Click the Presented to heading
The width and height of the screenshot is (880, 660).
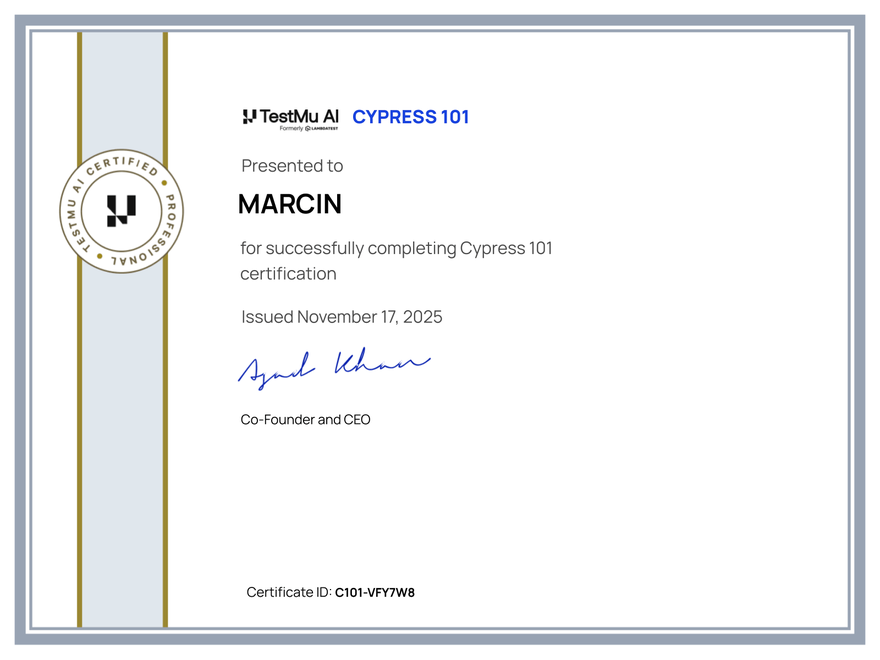click(292, 166)
